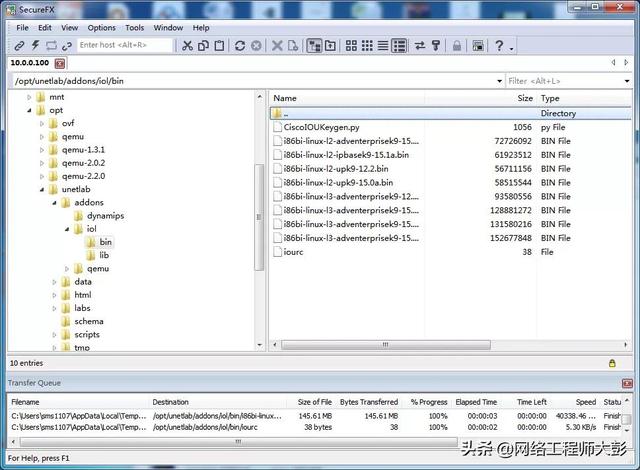The height and width of the screenshot is (470, 640).
Task: Click the SecureCRT launch icon
Action: click(x=478, y=45)
